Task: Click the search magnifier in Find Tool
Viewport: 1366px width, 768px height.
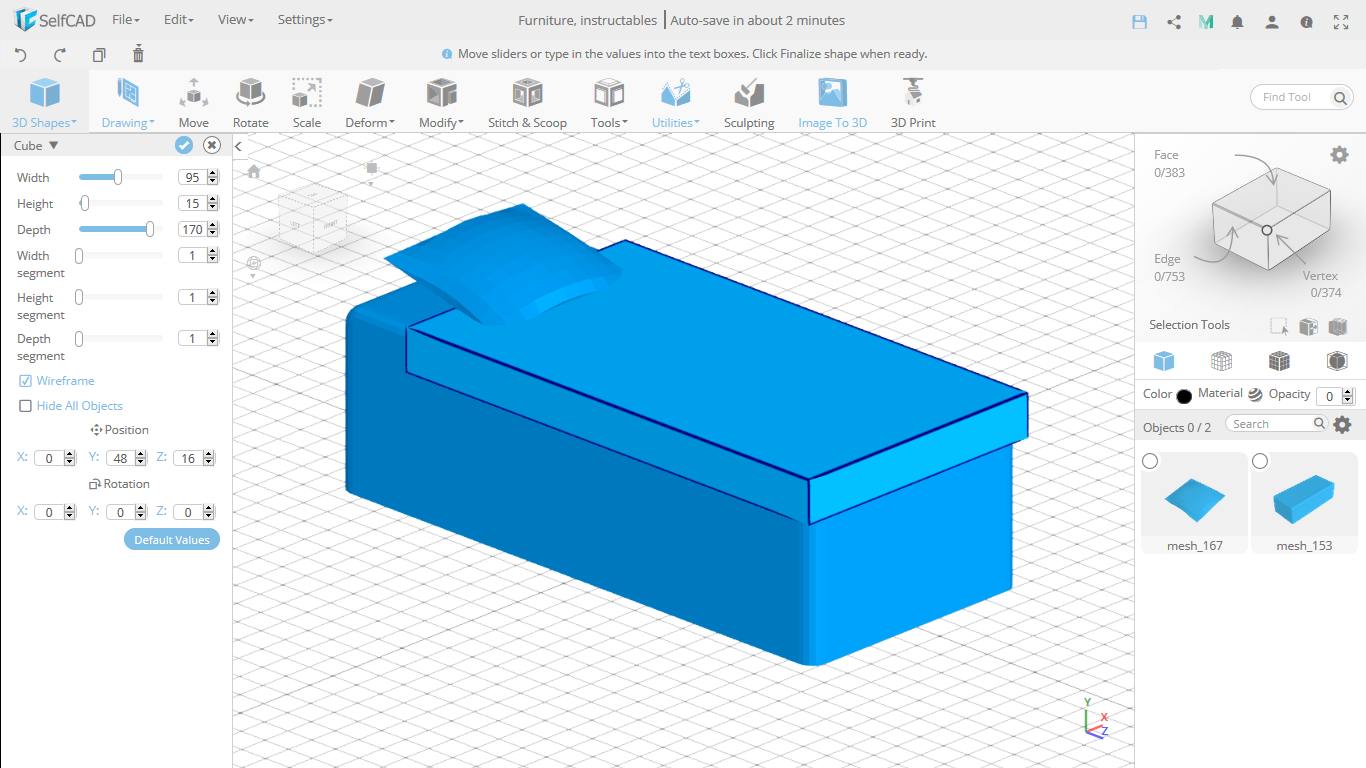Action: pyautogui.click(x=1340, y=97)
